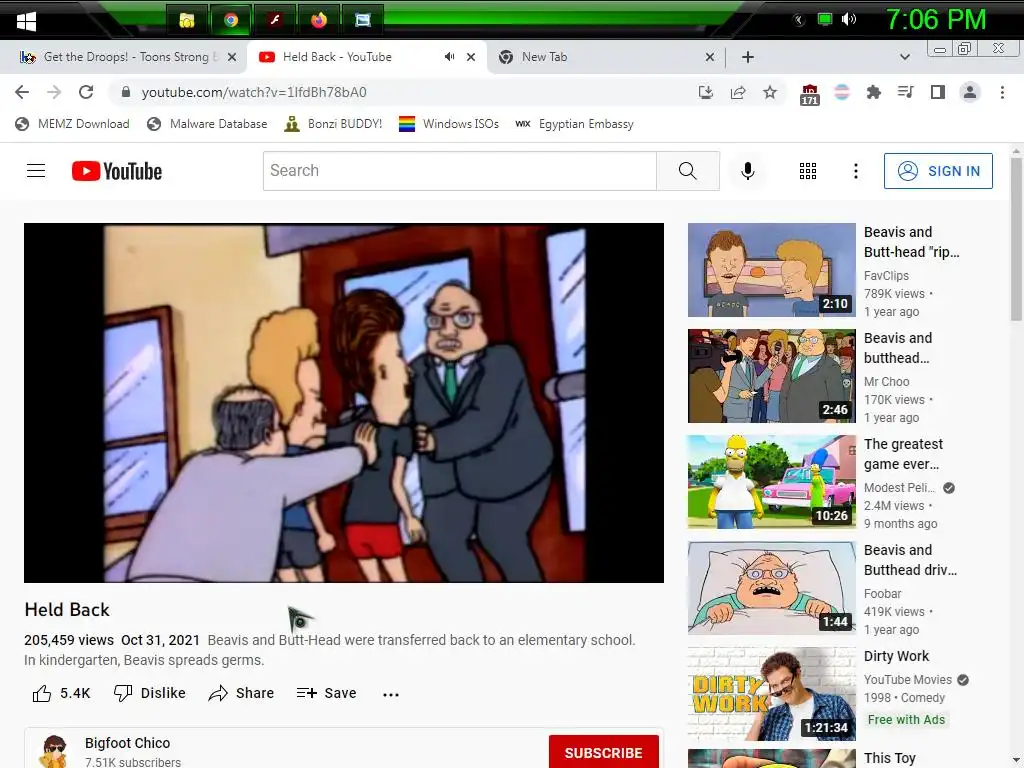Click the Held Back video title

click(x=67, y=610)
